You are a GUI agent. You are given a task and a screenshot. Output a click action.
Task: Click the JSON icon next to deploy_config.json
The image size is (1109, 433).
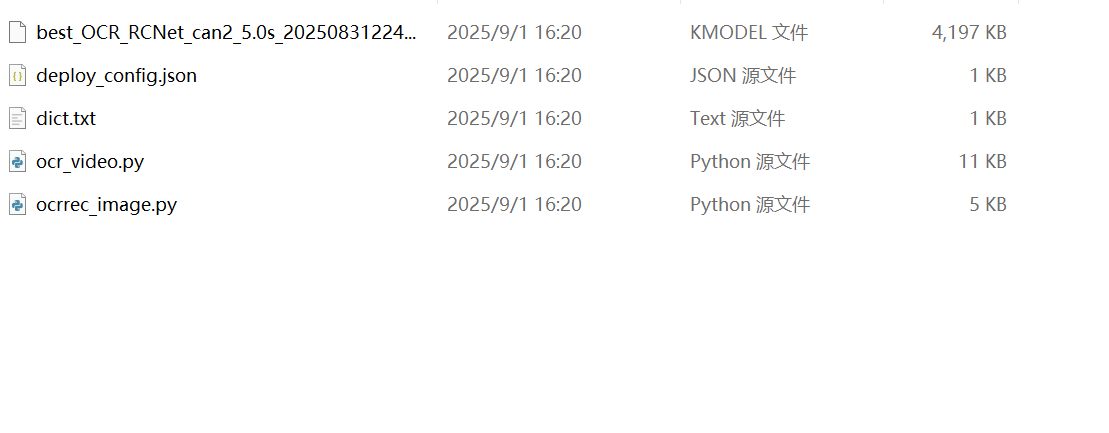[x=17, y=75]
